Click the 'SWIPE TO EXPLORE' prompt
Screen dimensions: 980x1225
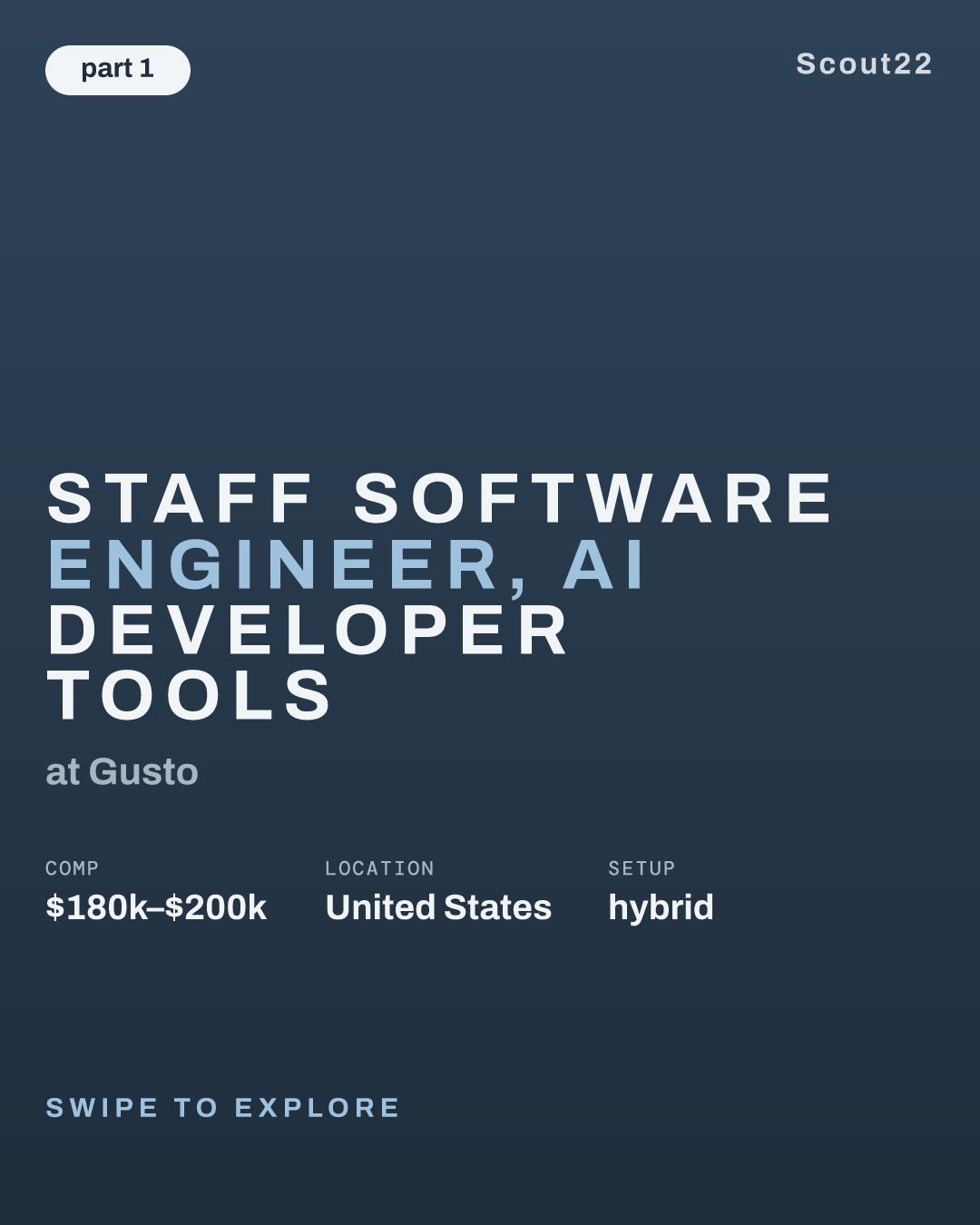pyautogui.click(x=223, y=1108)
